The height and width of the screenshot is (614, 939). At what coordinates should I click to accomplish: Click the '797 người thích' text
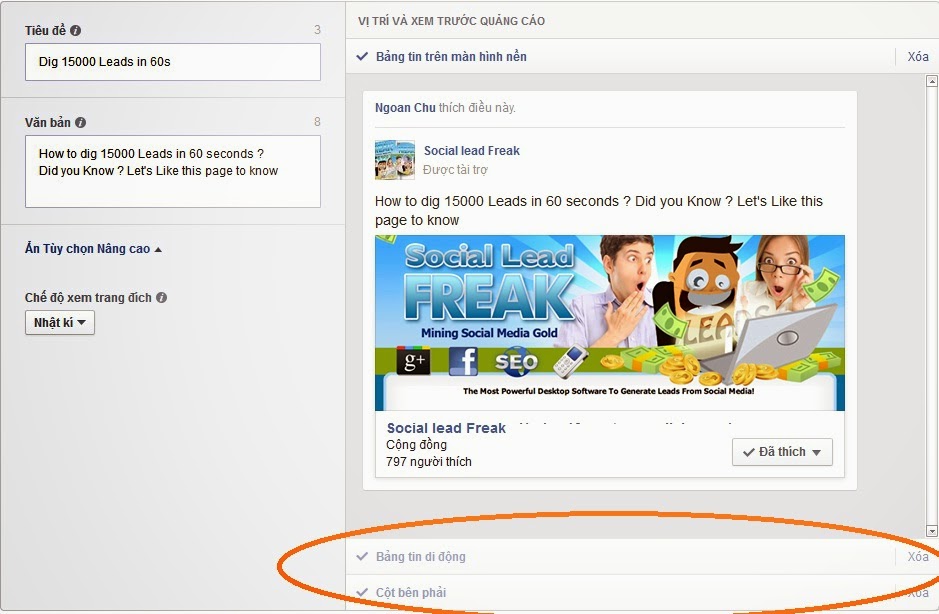(x=429, y=462)
